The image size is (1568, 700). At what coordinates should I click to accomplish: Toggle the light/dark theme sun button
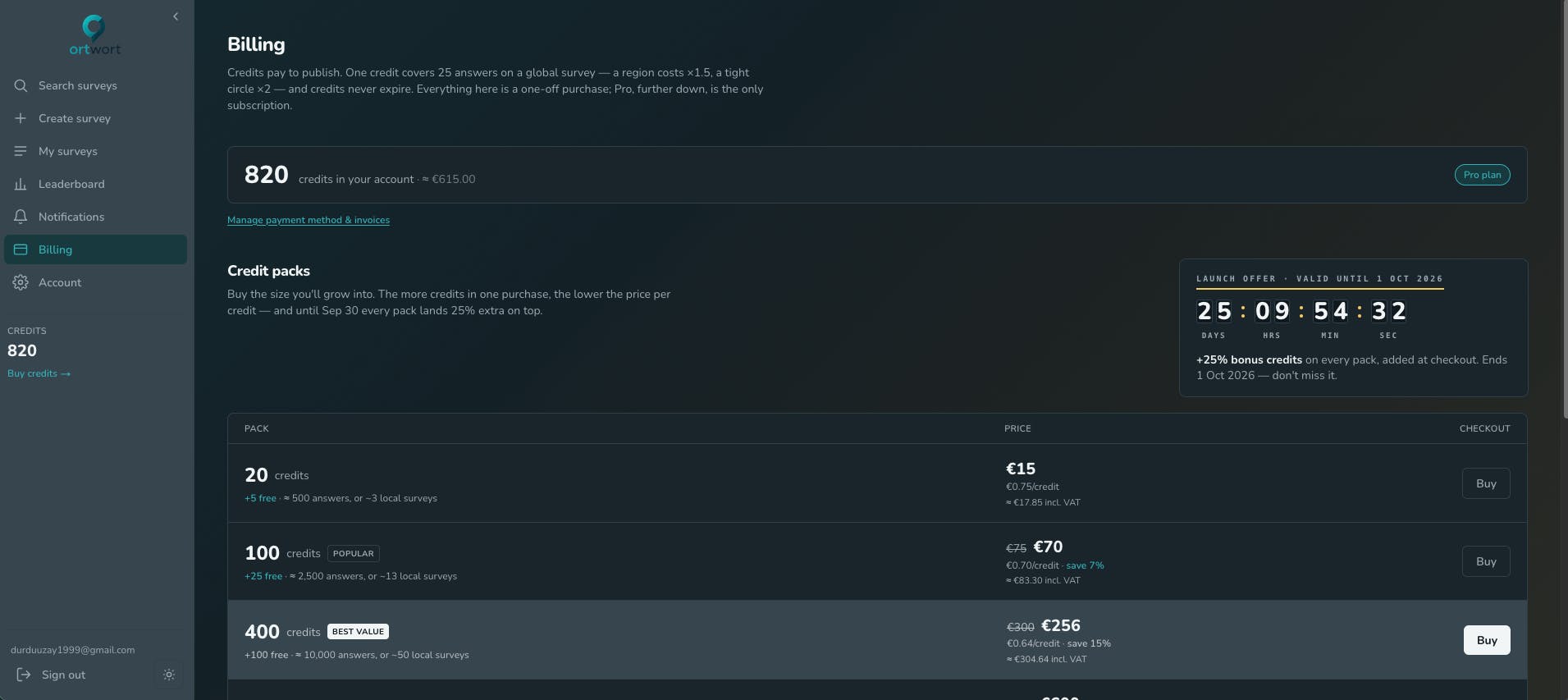169,675
